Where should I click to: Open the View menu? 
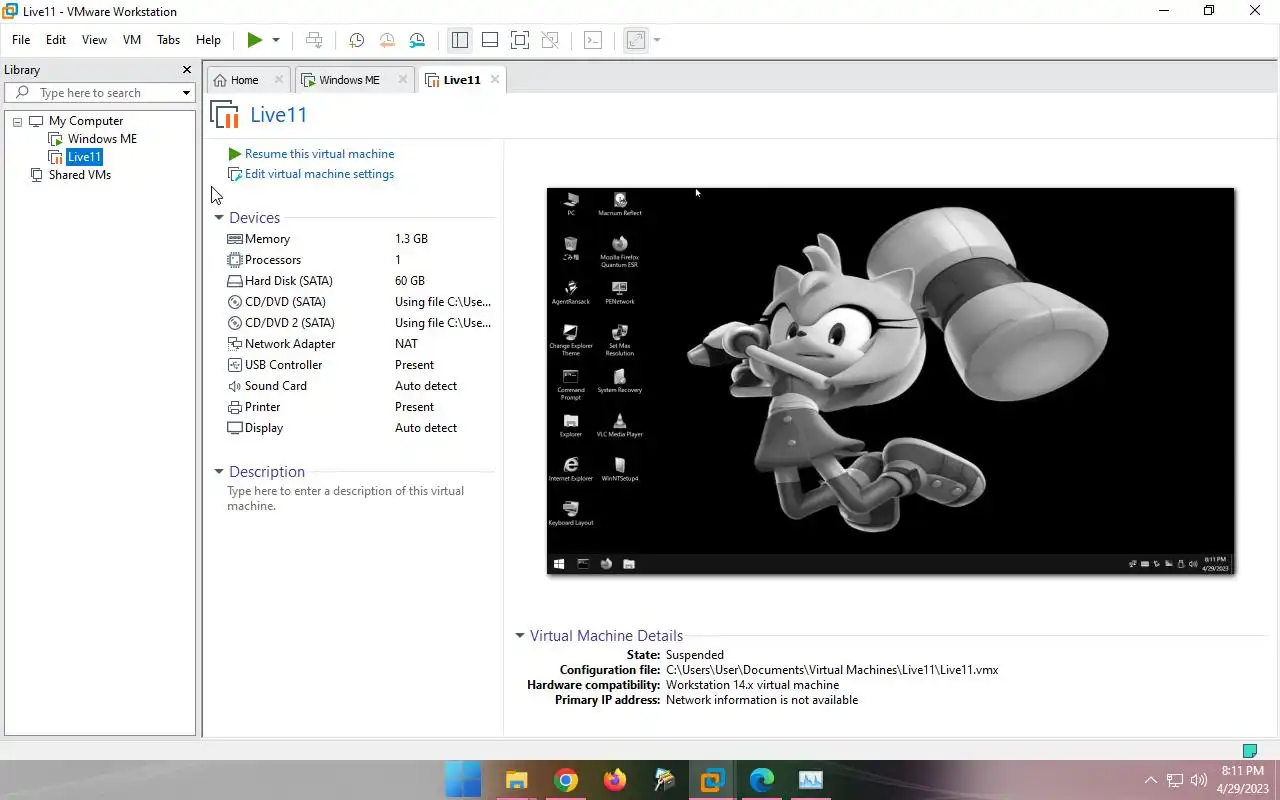point(94,40)
